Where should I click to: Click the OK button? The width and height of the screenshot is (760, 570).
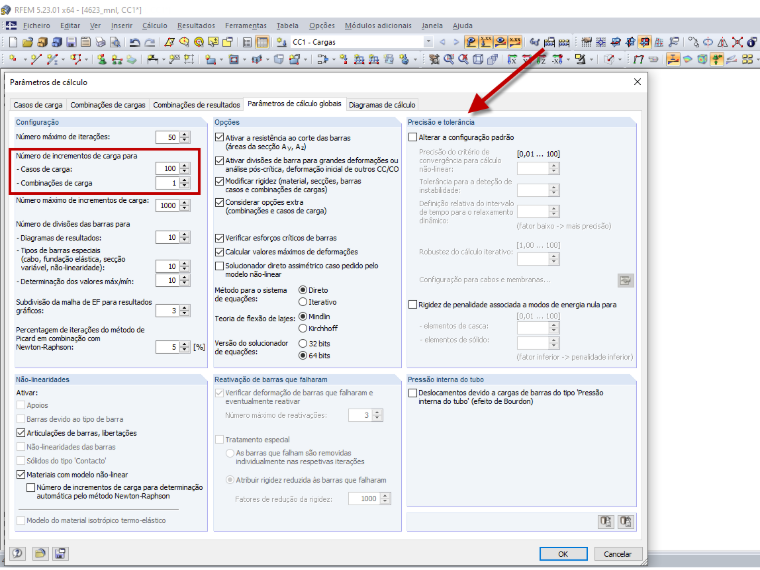coord(563,554)
